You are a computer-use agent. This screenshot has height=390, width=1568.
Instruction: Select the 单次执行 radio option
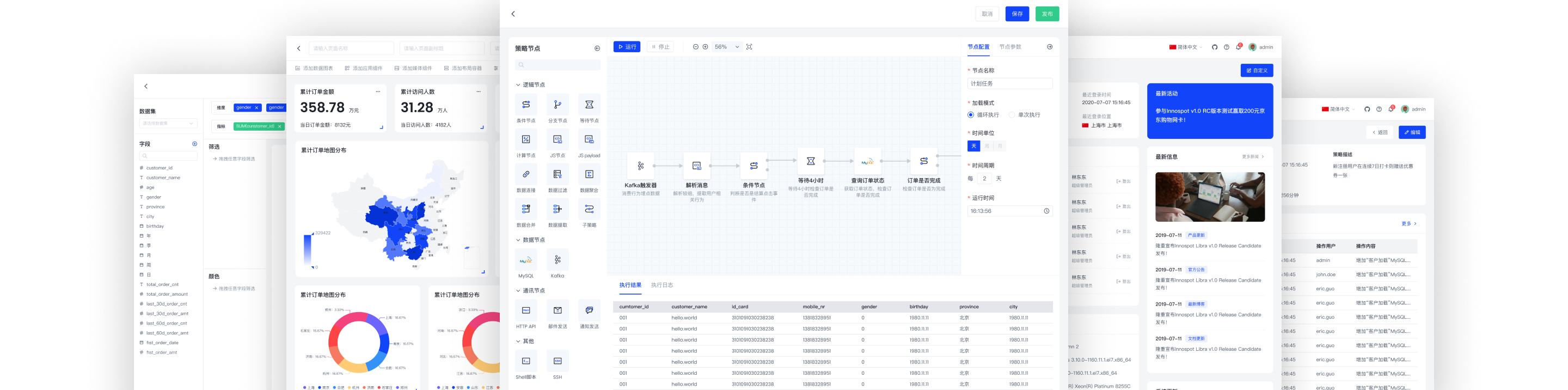(1012, 115)
